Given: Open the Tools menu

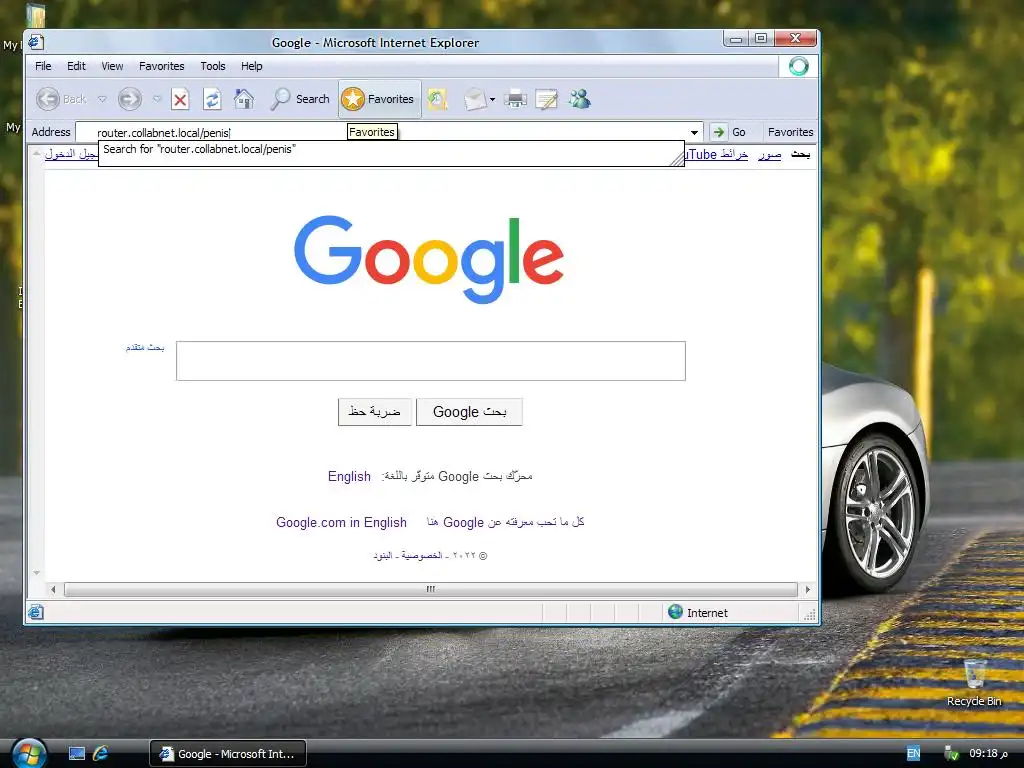Looking at the screenshot, I should tap(213, 66).
